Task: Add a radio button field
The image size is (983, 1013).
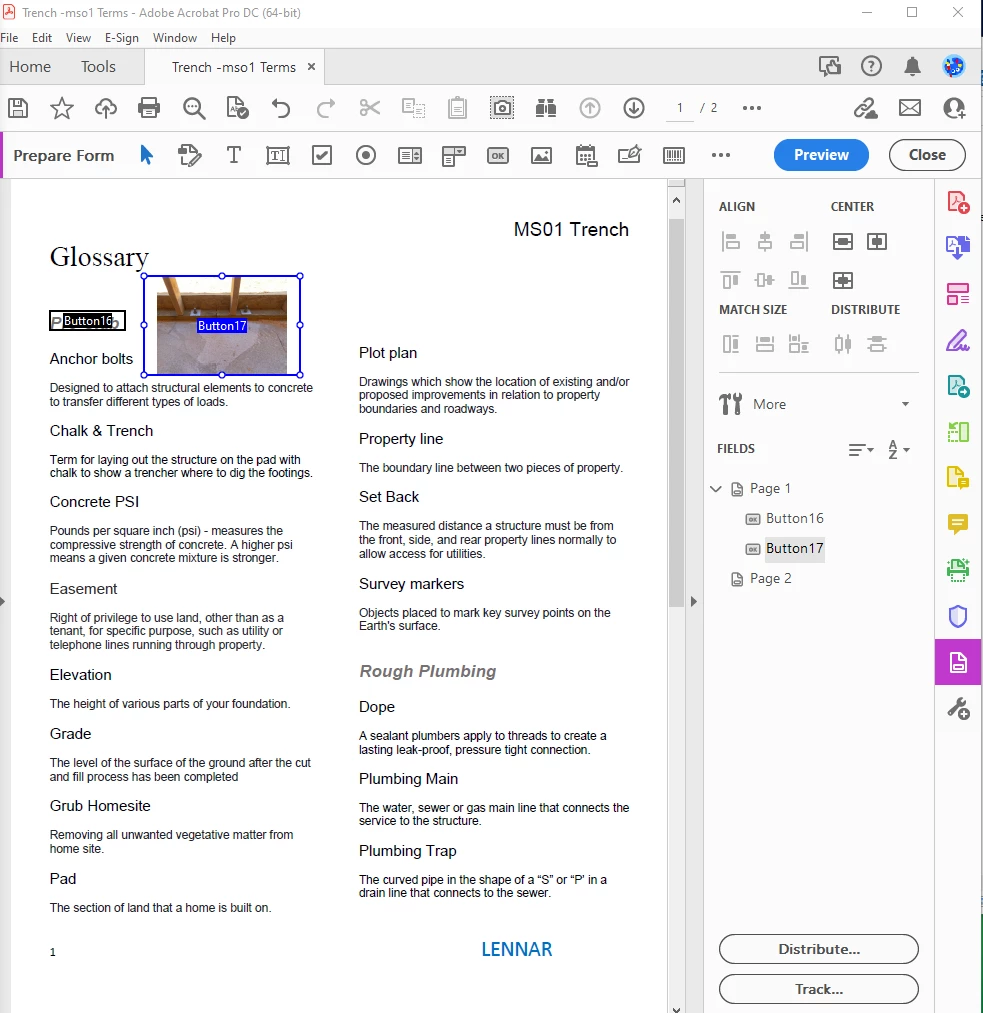Action: 366,155
